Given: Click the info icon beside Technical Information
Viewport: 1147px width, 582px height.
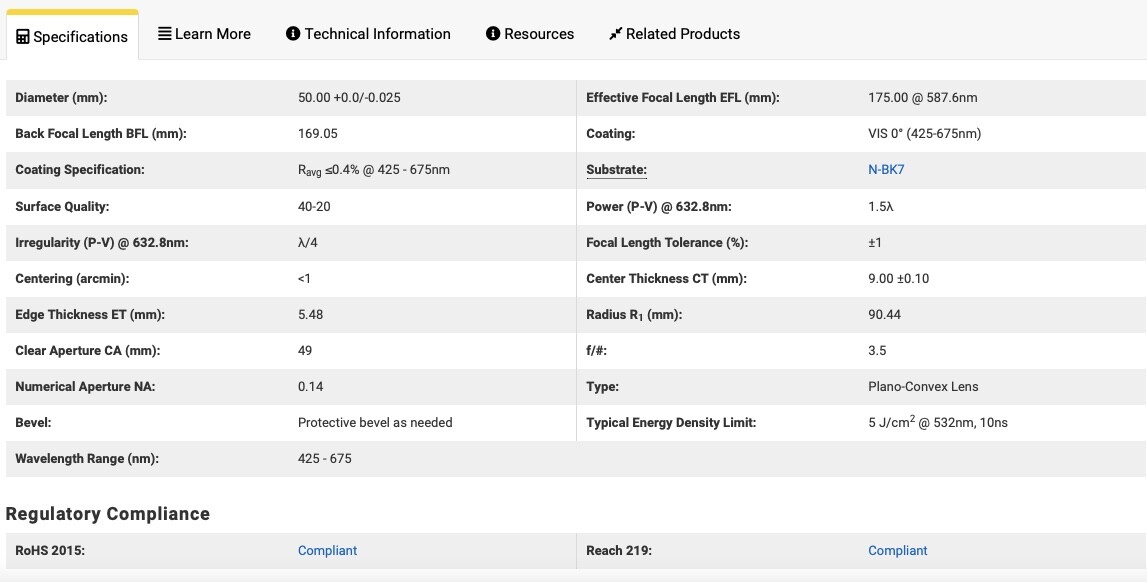Looking at the screenshot, I should (293, 34).
